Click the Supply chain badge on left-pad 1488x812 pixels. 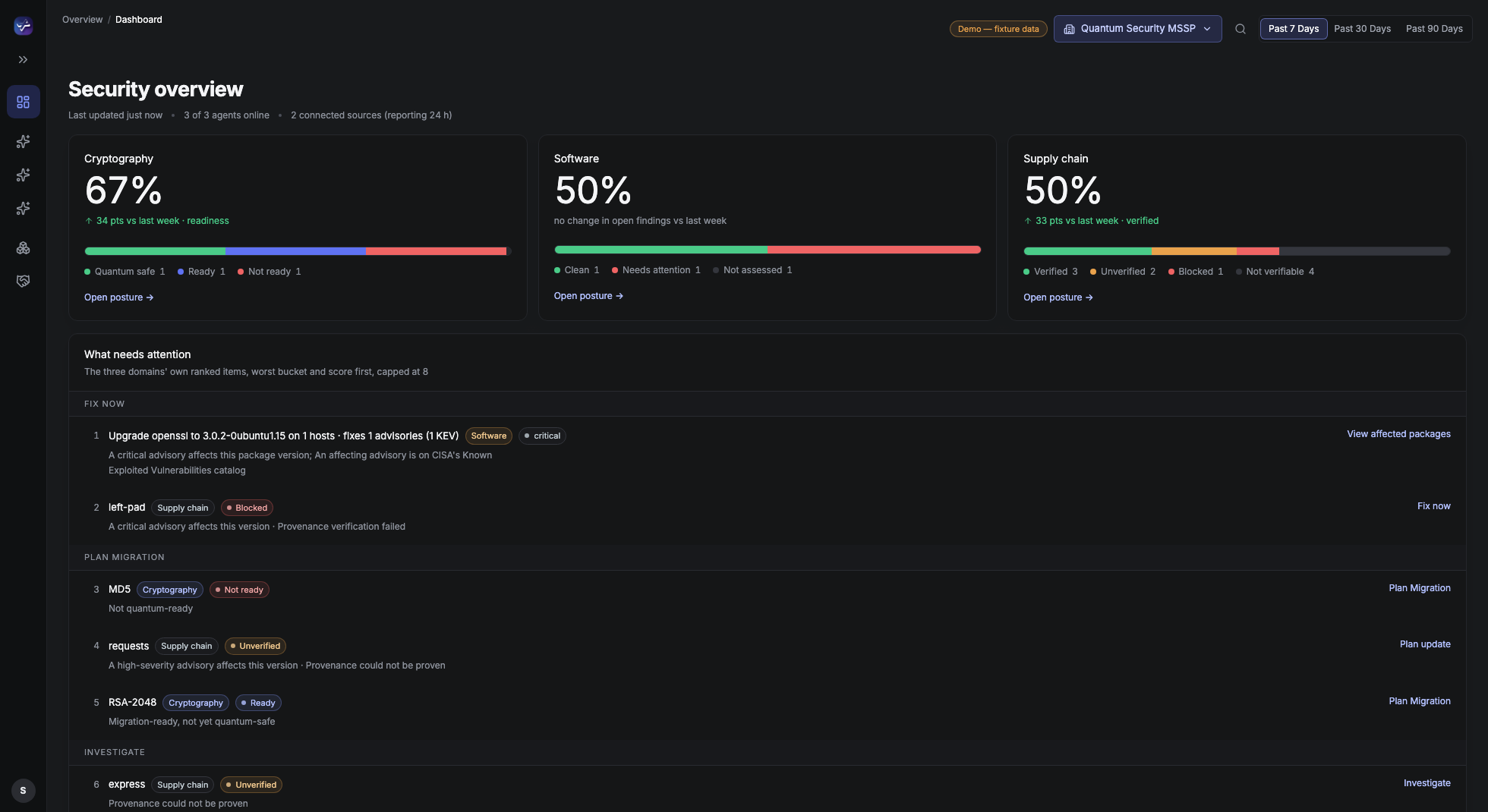[182, 508]
